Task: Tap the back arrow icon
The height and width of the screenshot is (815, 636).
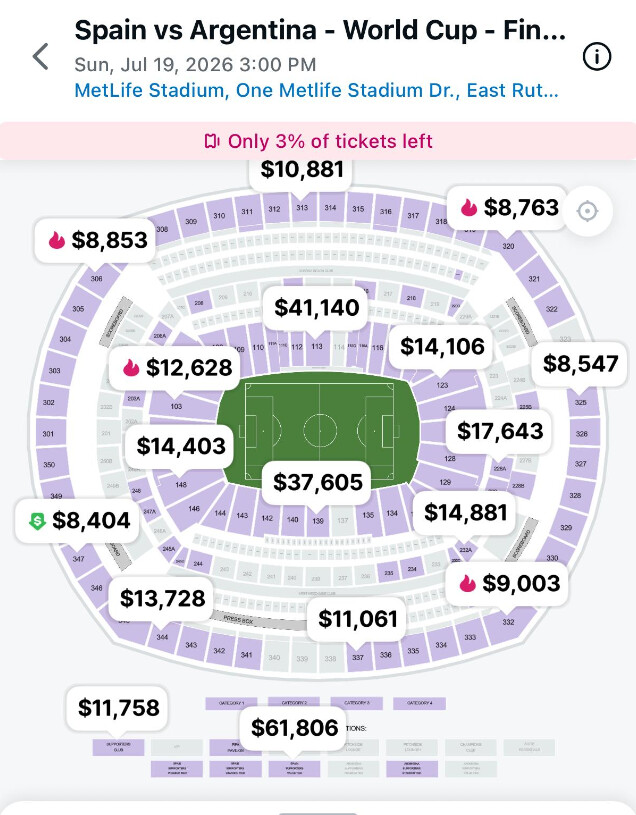Action: (41, 56)
